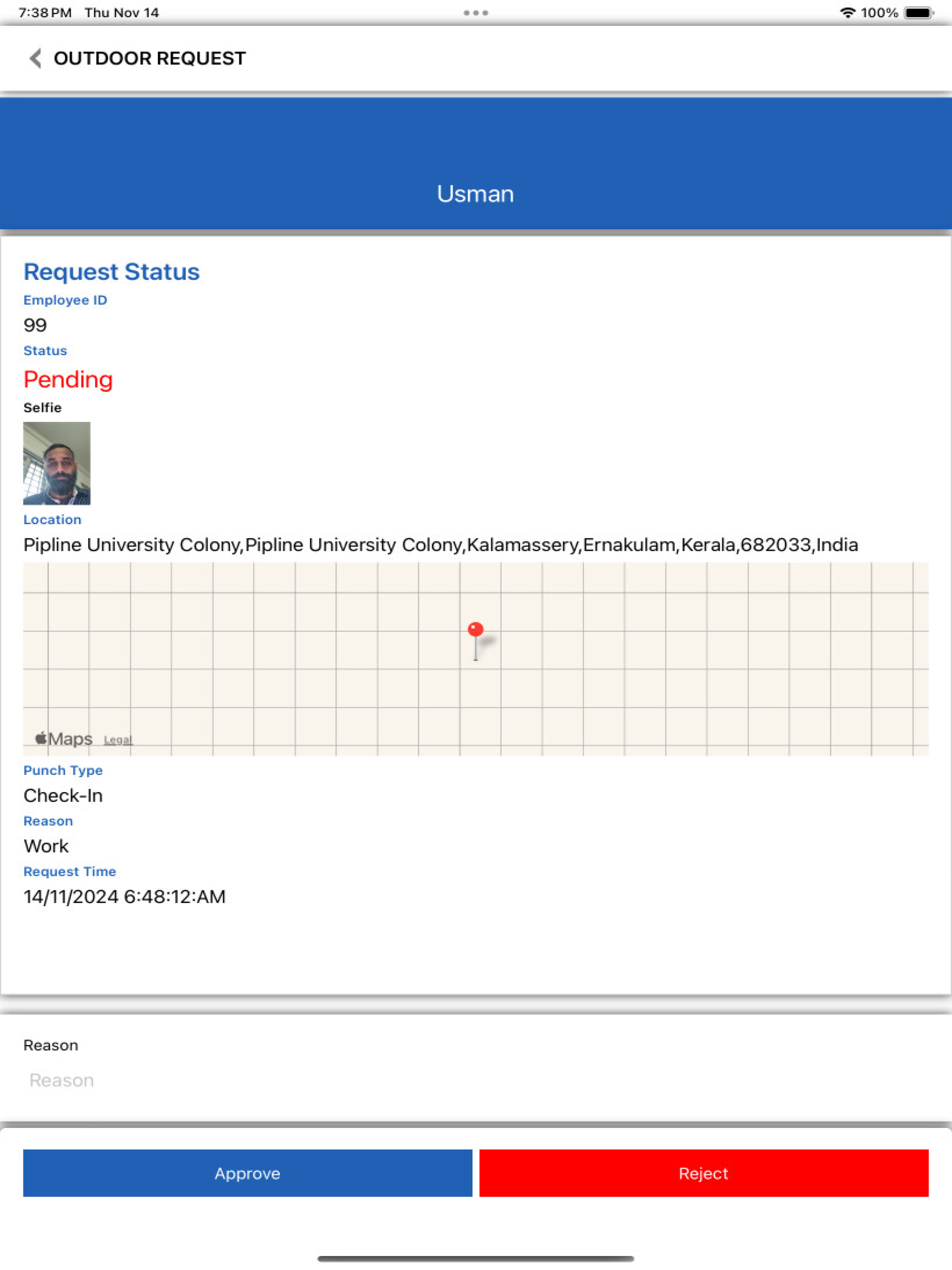Screen dimensions: 952x1270
Task: Tap the Request Status heading
Action: (111, 271)
